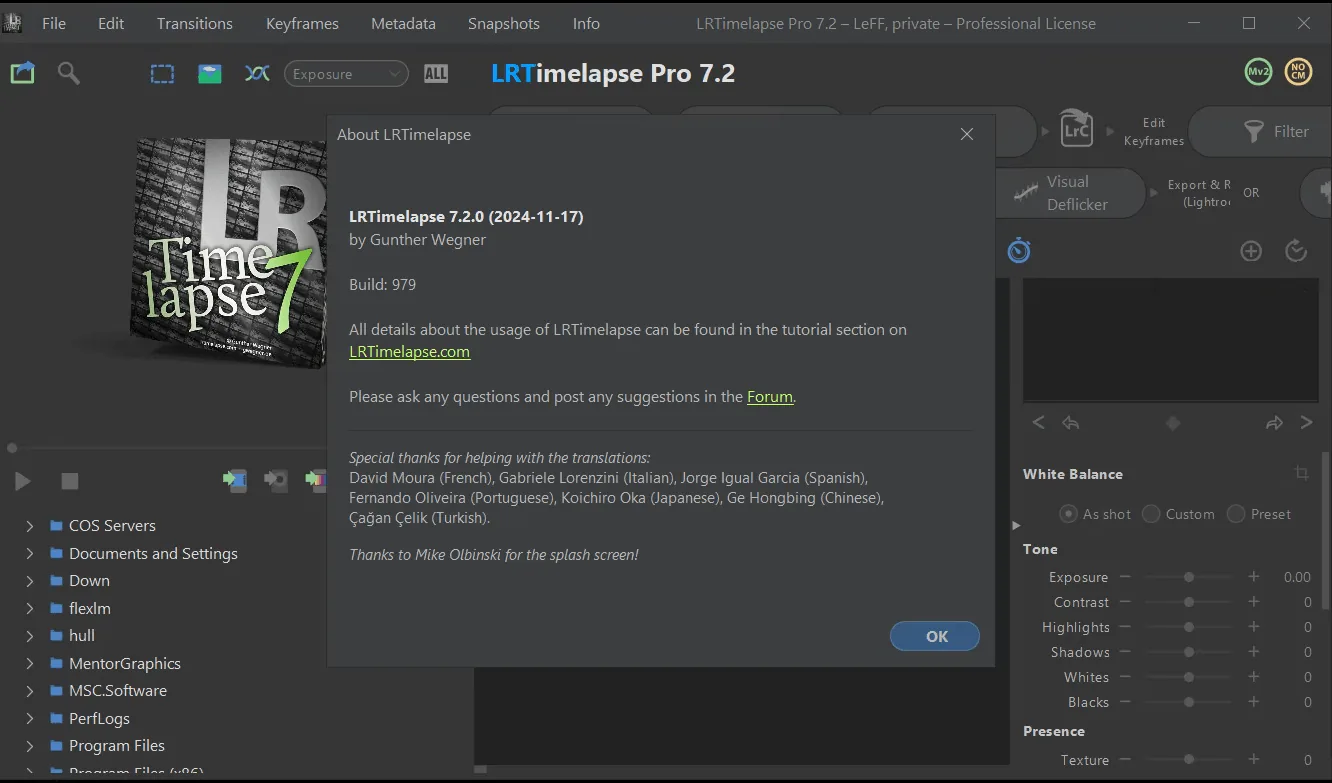This screenshot has width=1332, height=783.
Task: Increase Blacks with its plus button
Action: [x=1254, y=702]
